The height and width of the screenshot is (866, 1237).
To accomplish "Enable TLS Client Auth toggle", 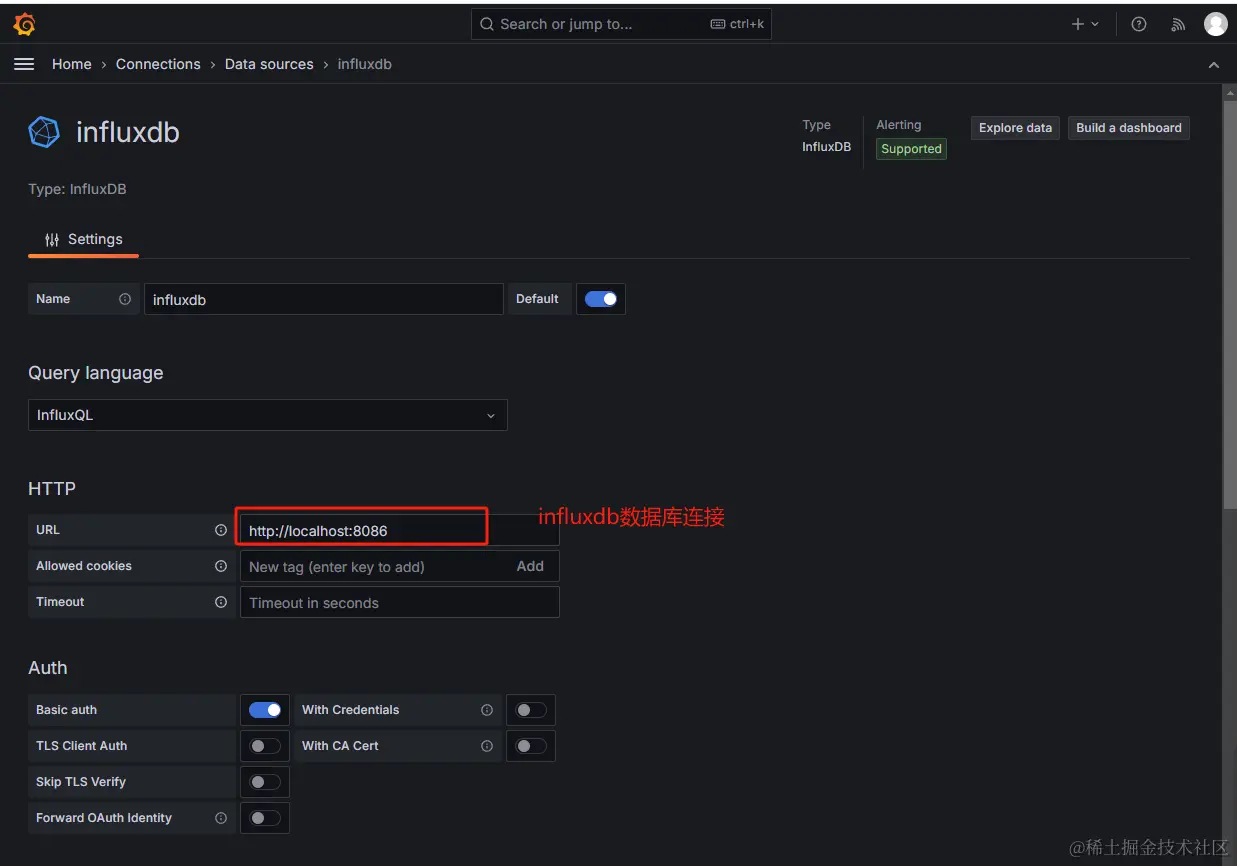I will (x=265, y=746).
